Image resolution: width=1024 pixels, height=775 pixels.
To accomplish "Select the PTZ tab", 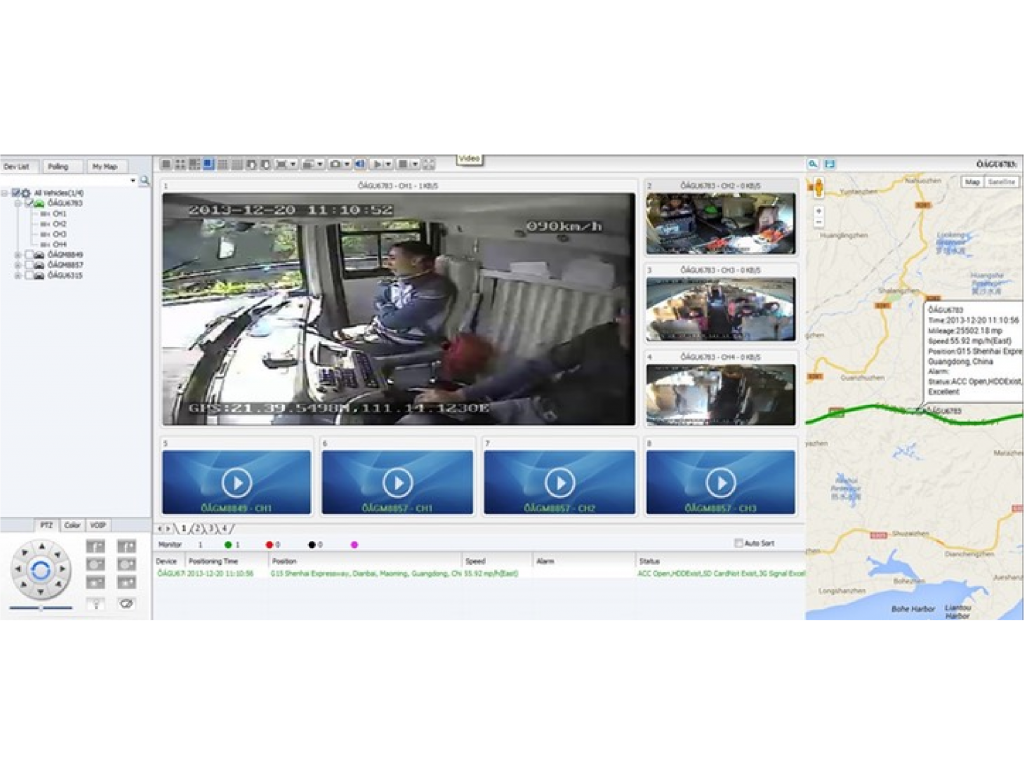I will coord(46,525).
